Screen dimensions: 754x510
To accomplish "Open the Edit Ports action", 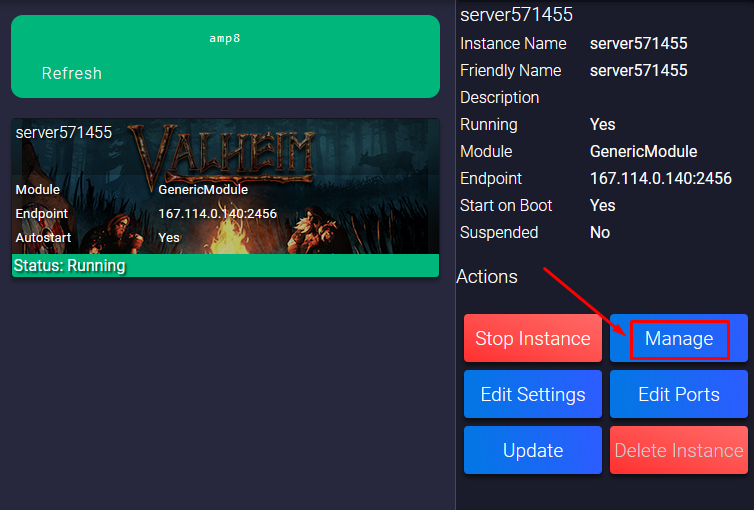I will tap(679, 394).
